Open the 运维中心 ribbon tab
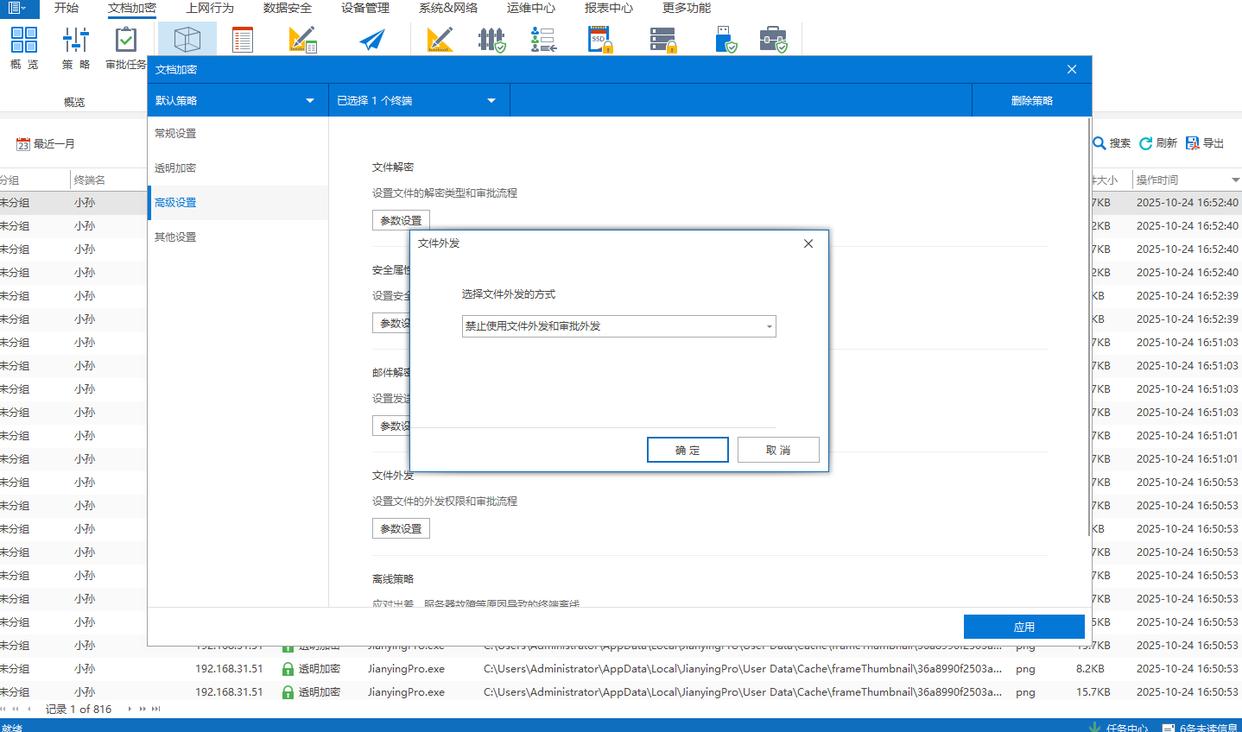The width and height of the screenshot is (1242, 732). 530,8
